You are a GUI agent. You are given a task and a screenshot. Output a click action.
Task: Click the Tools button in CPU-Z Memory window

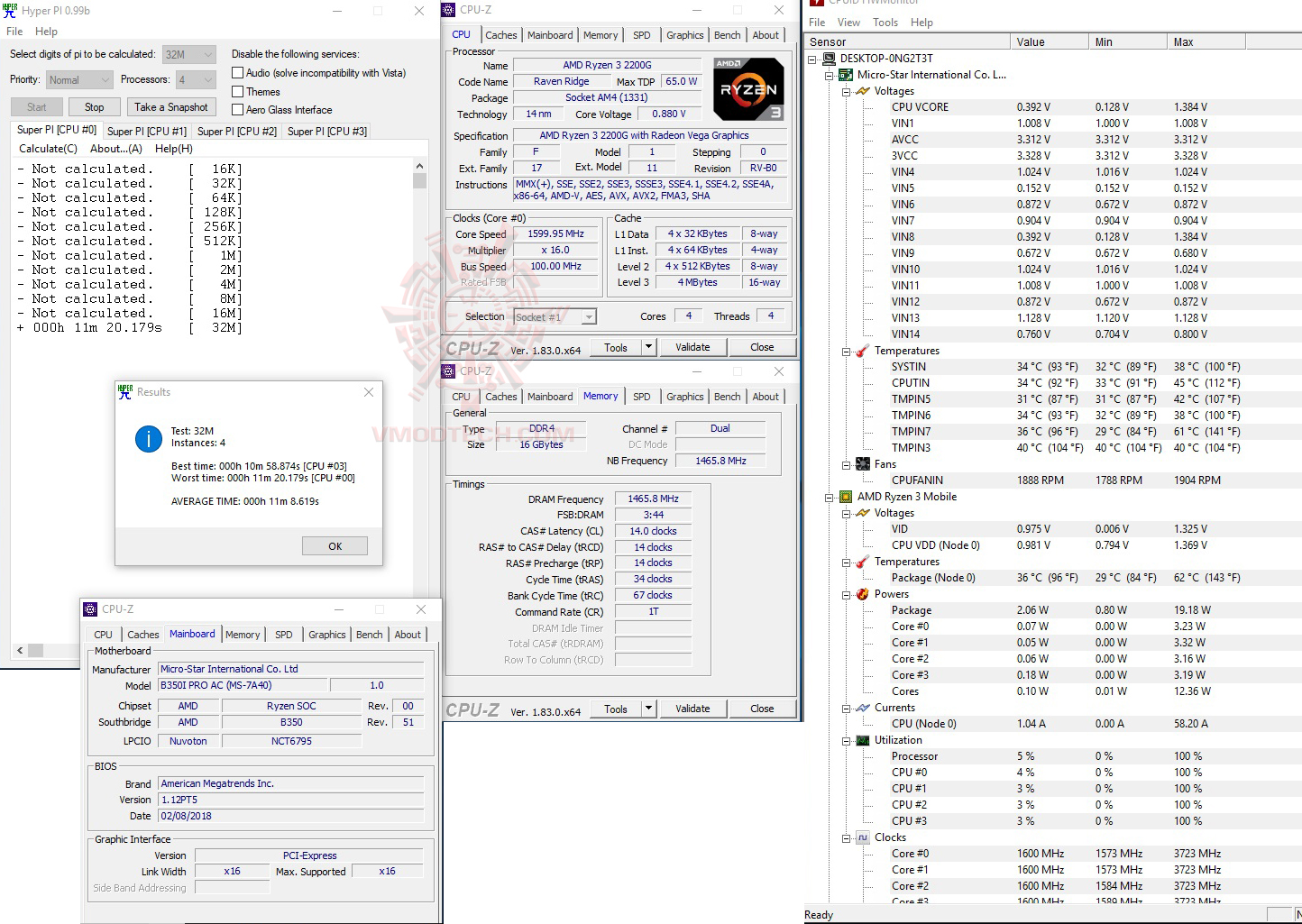pos(616,709)
